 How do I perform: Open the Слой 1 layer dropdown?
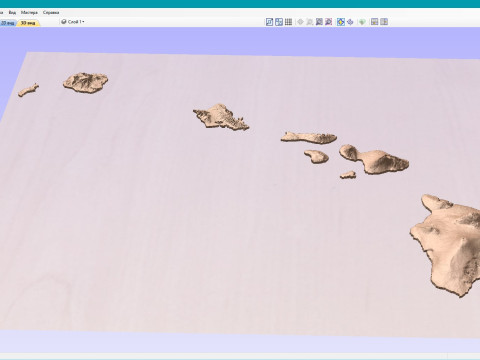[76, 22]
